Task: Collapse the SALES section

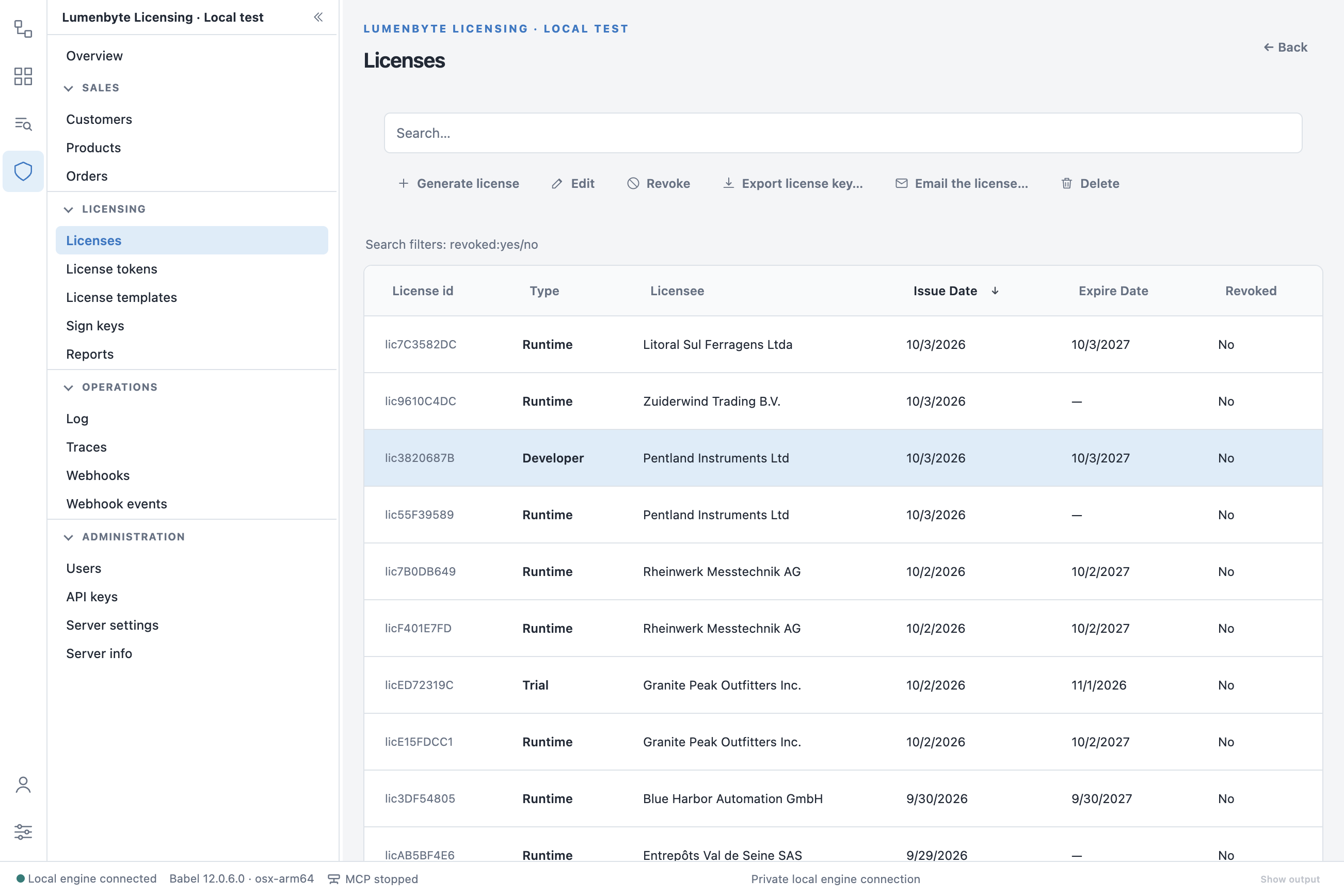Action: (x=92, y=88)
